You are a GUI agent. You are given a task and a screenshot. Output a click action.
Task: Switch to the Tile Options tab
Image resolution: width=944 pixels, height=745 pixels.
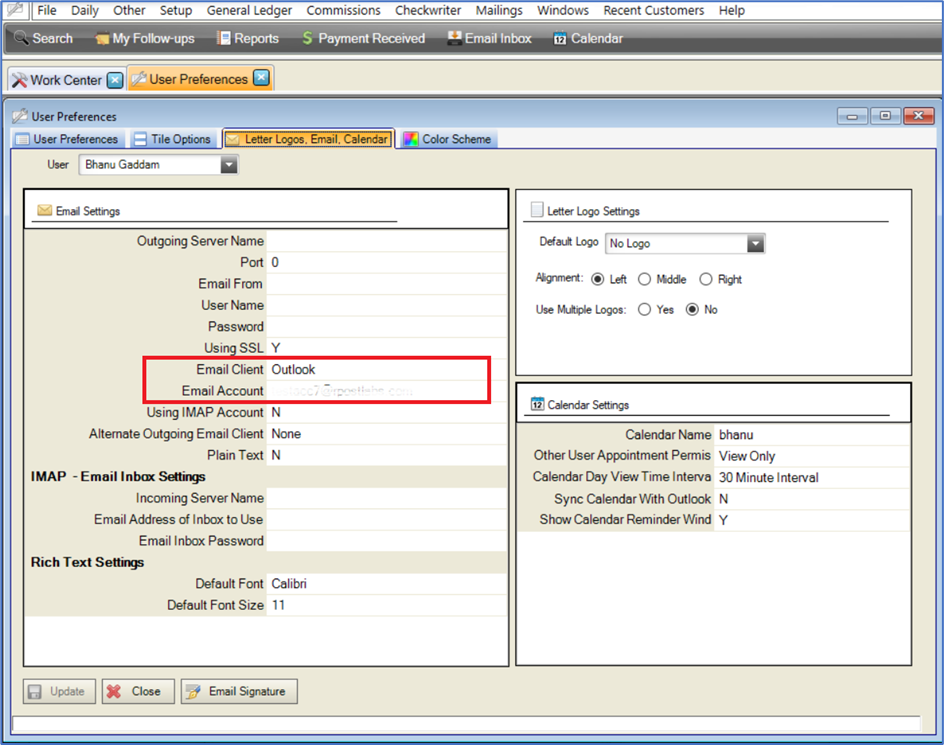coord(171,139)
